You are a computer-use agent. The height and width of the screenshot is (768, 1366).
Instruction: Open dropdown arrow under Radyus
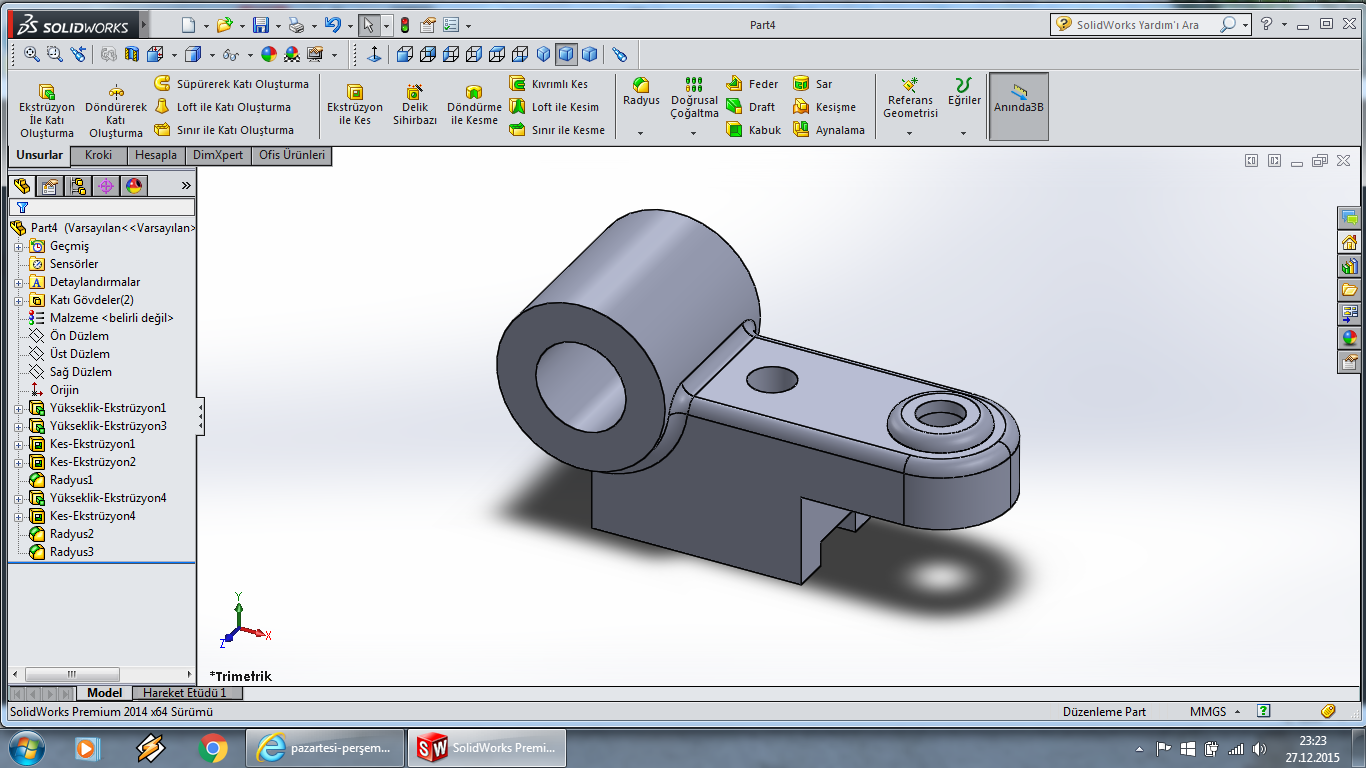[x=641, y=132]
